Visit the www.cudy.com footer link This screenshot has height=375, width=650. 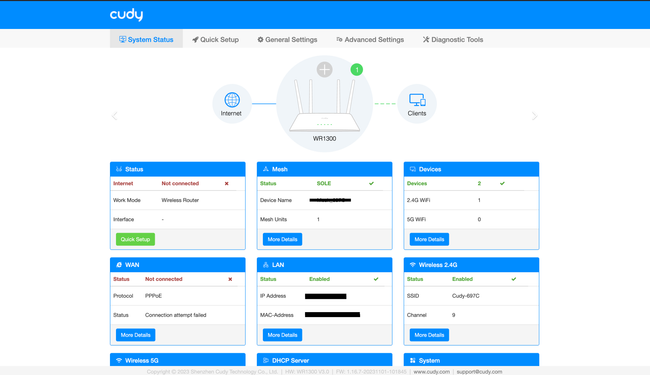(x=432, y=372)
